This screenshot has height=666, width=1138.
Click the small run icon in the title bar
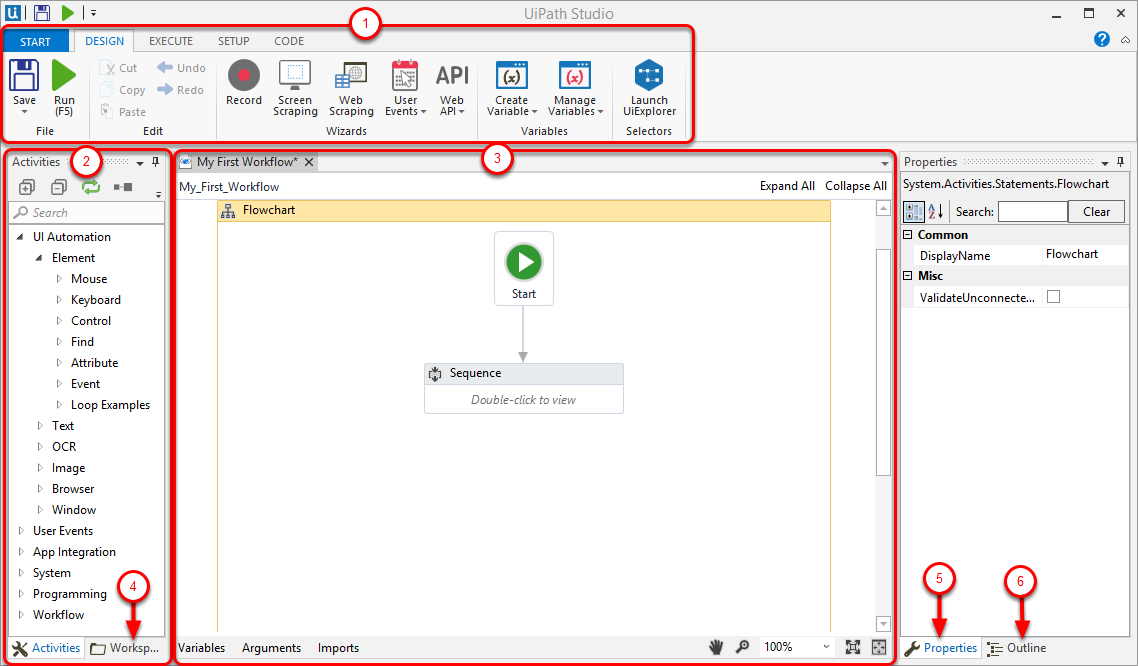click(67, 12)
